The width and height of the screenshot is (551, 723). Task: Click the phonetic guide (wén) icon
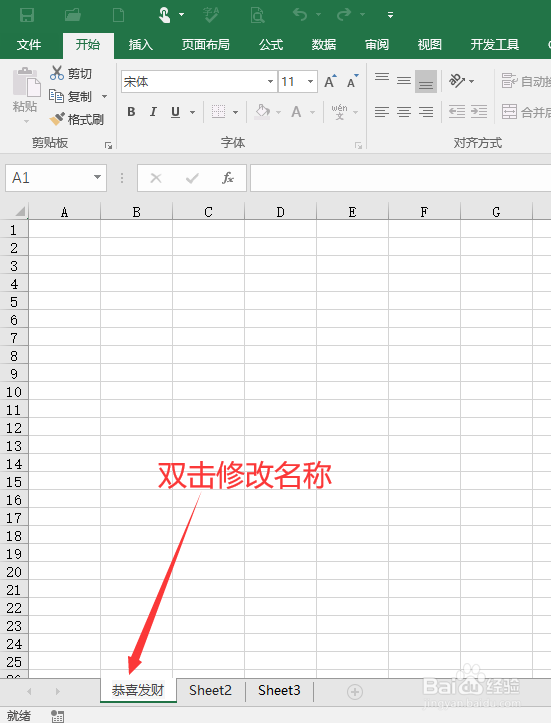(339, 112)
